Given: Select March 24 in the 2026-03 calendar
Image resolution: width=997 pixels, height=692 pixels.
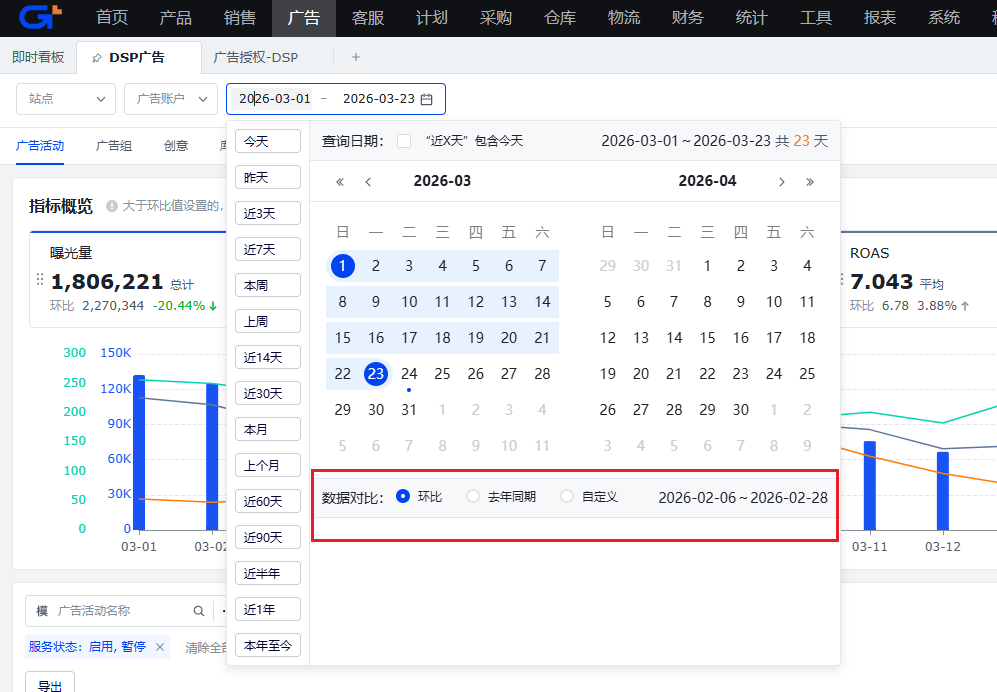Looking at the screenshot, I should coord(409,374).
